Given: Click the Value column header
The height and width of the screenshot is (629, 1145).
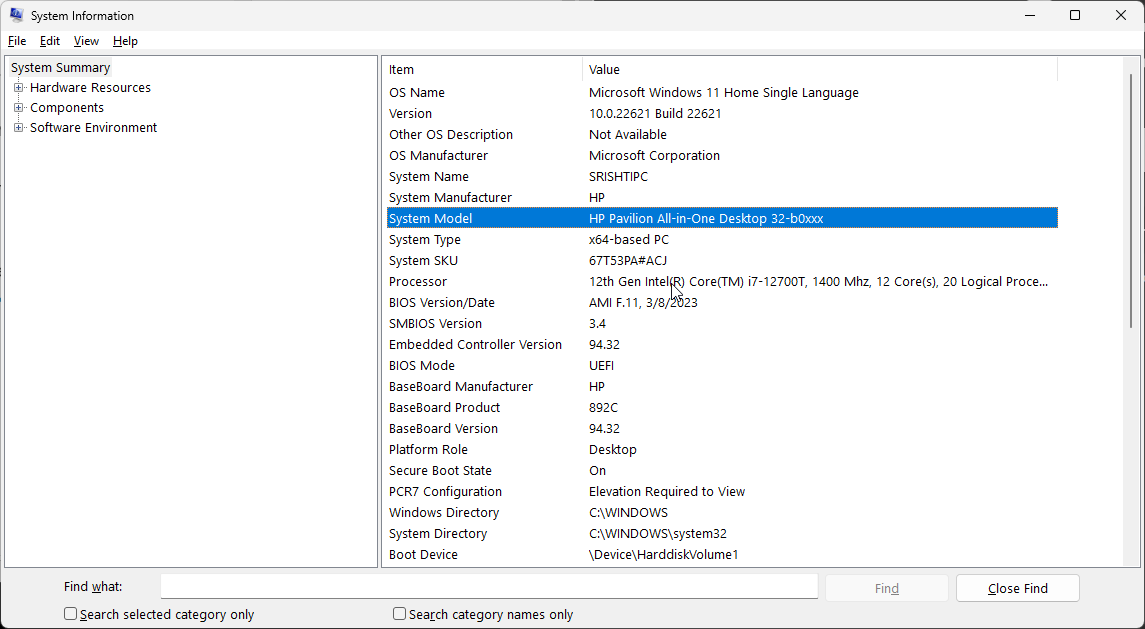Looking at the screenshot, I should 820,69.
